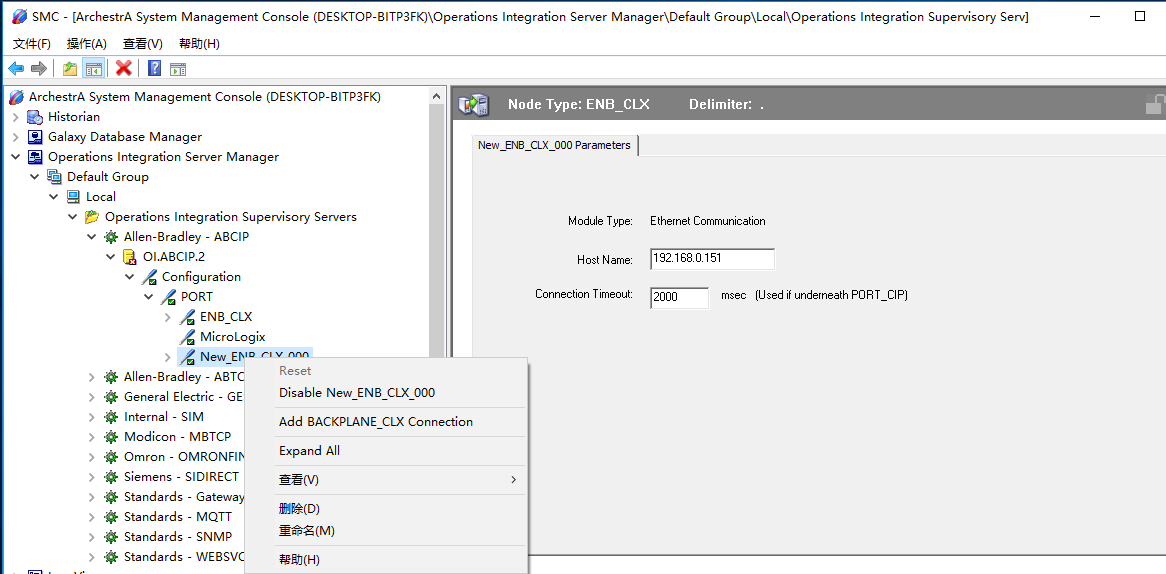Click the Up One Level folder icon
Viewport: 1166px width, 574px height.
(70, 68)
